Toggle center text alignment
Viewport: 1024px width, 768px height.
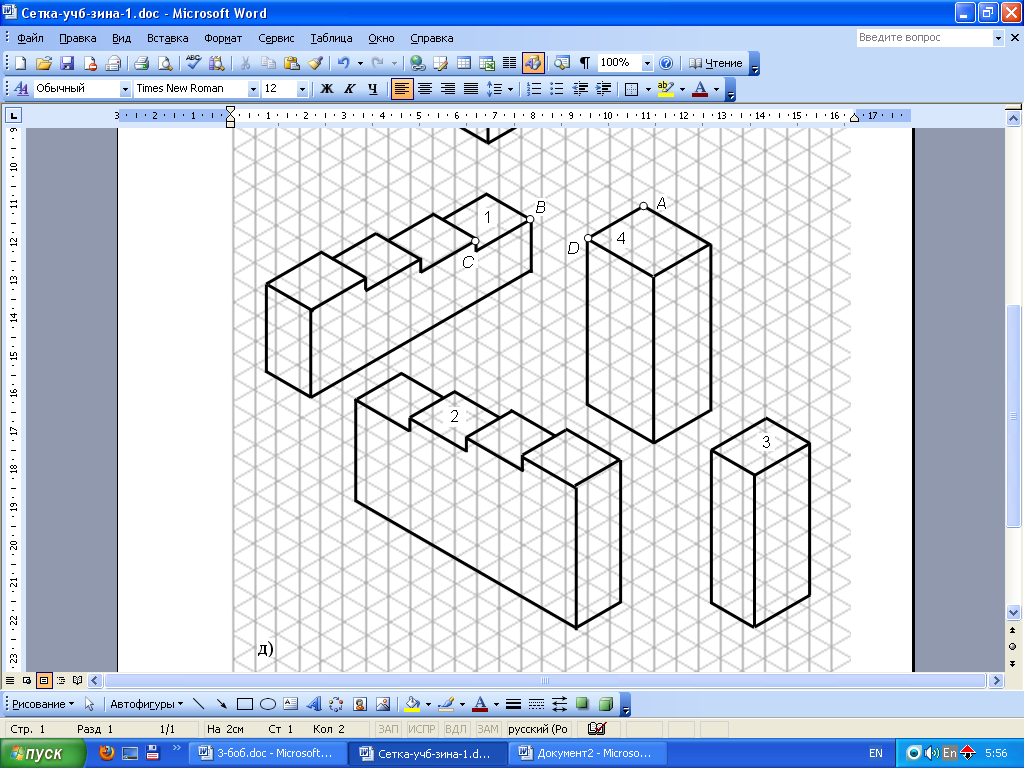(424, 89)
